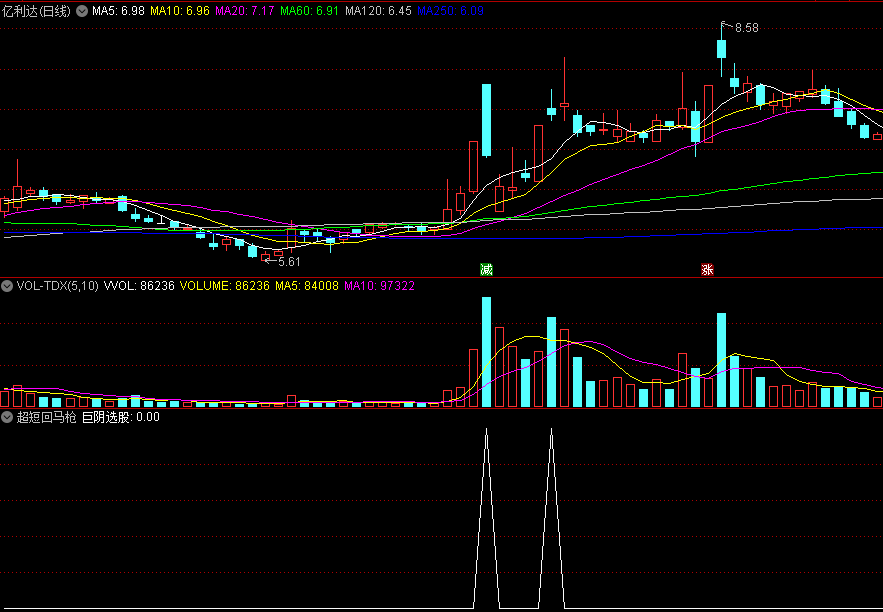The height and width of the screenshot is (612, 883).
Task: Click the green 减 marker icon
Action: pos(486,269)
